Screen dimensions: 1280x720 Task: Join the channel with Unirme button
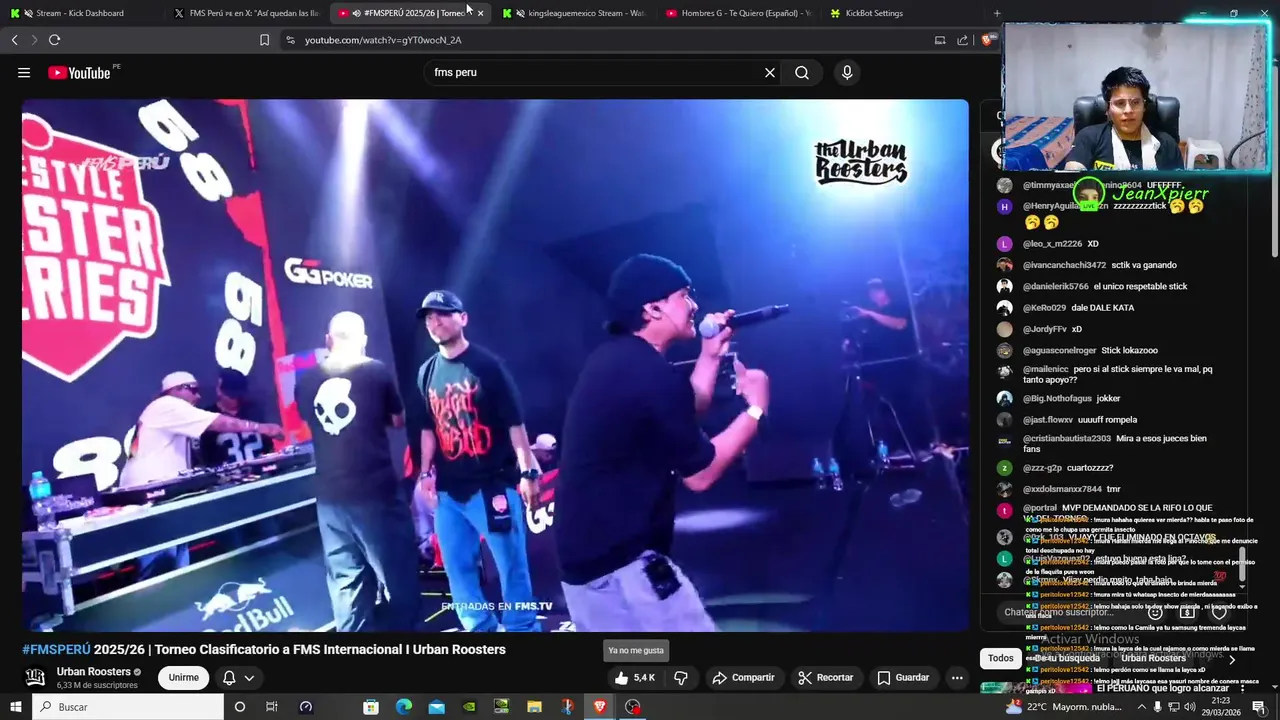(183, 678)
